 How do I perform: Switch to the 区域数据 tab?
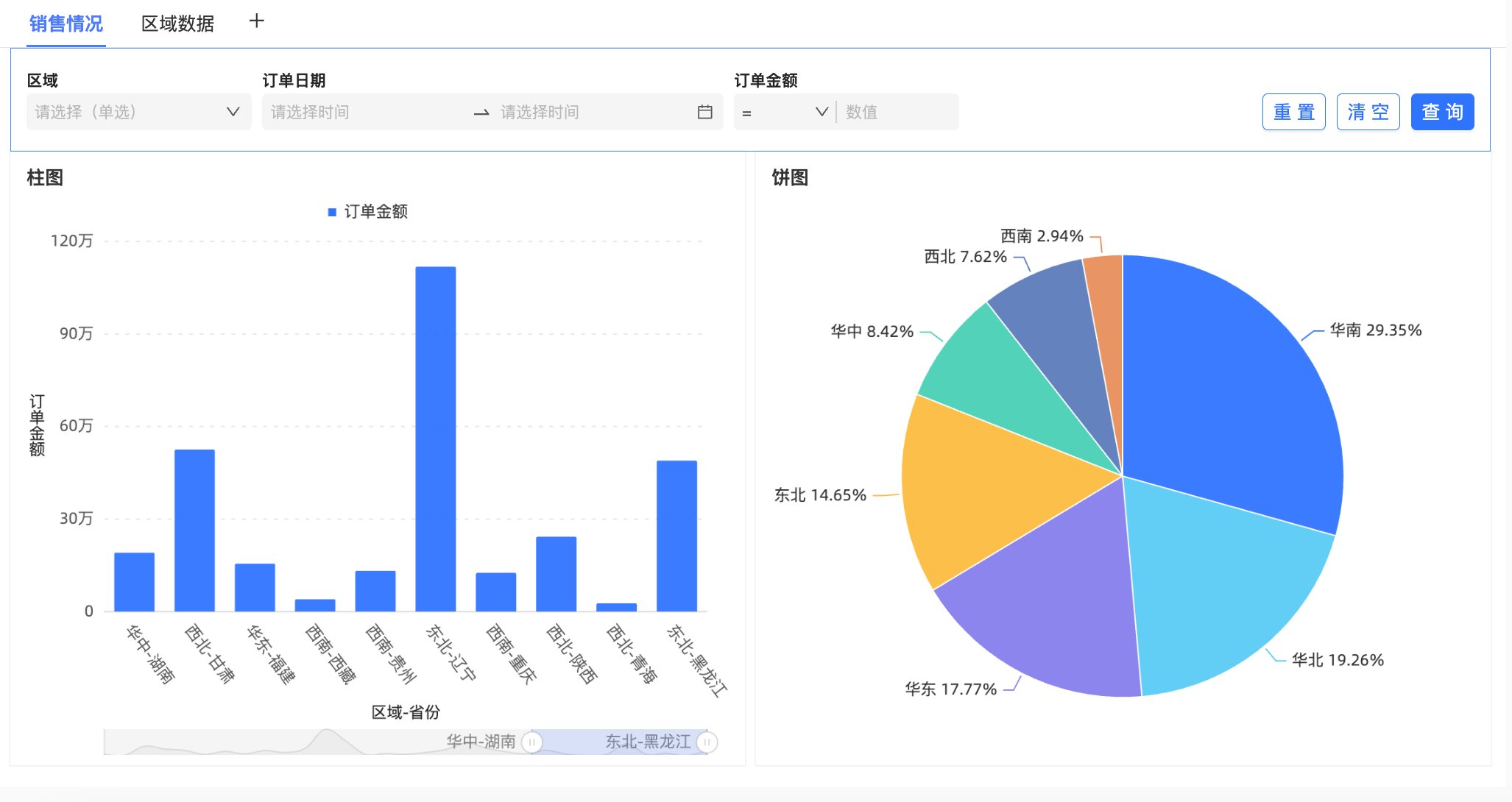pyautogui.click(x=177, y=24)
